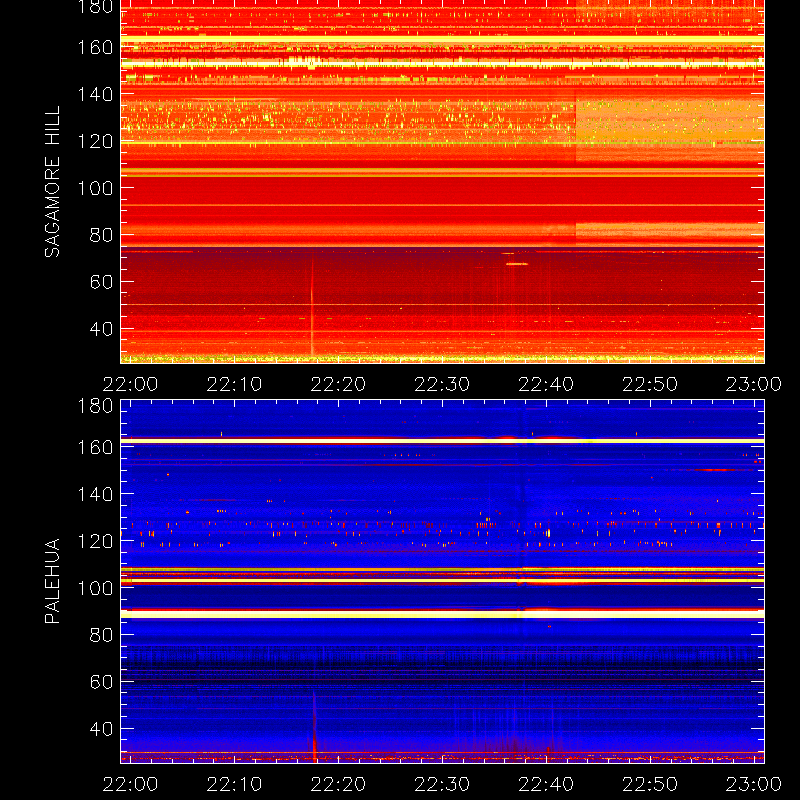Screen dimensions: 800x800
Task: Click 22:50 time label under Palehua plot
Action: [650, 784]
